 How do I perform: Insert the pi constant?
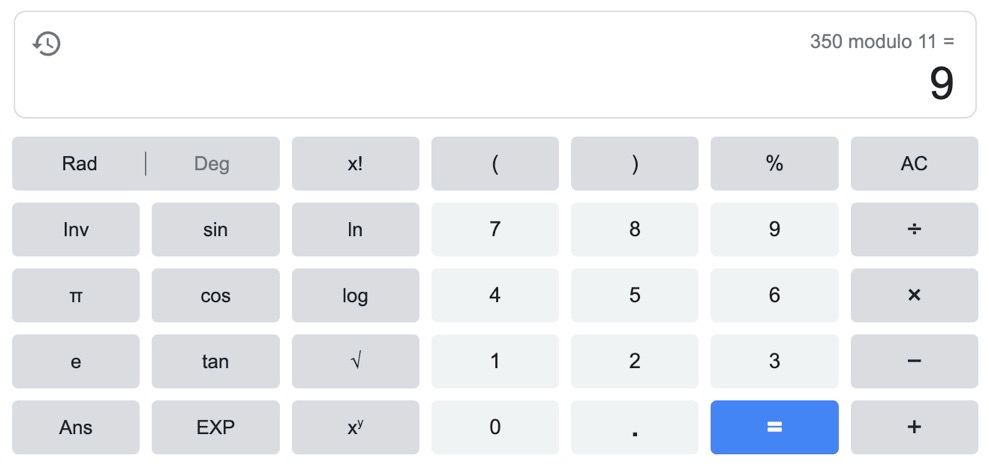click(x=76, y=296)
